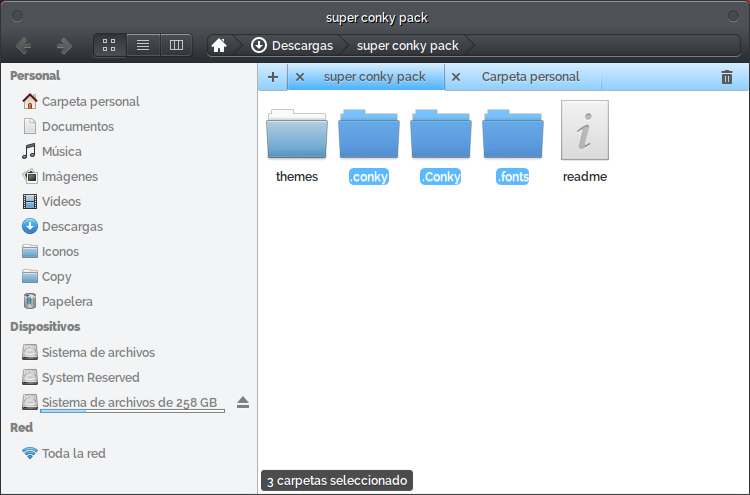Go forward using the right arrow button
The image size is (750, 495).
point(64,45)
